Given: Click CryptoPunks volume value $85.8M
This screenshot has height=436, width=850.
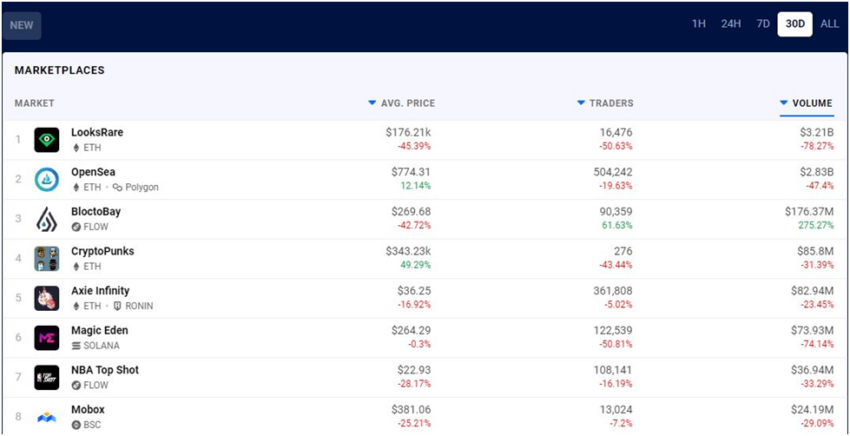Looking at the screenshot, I should tap(815, 251).
